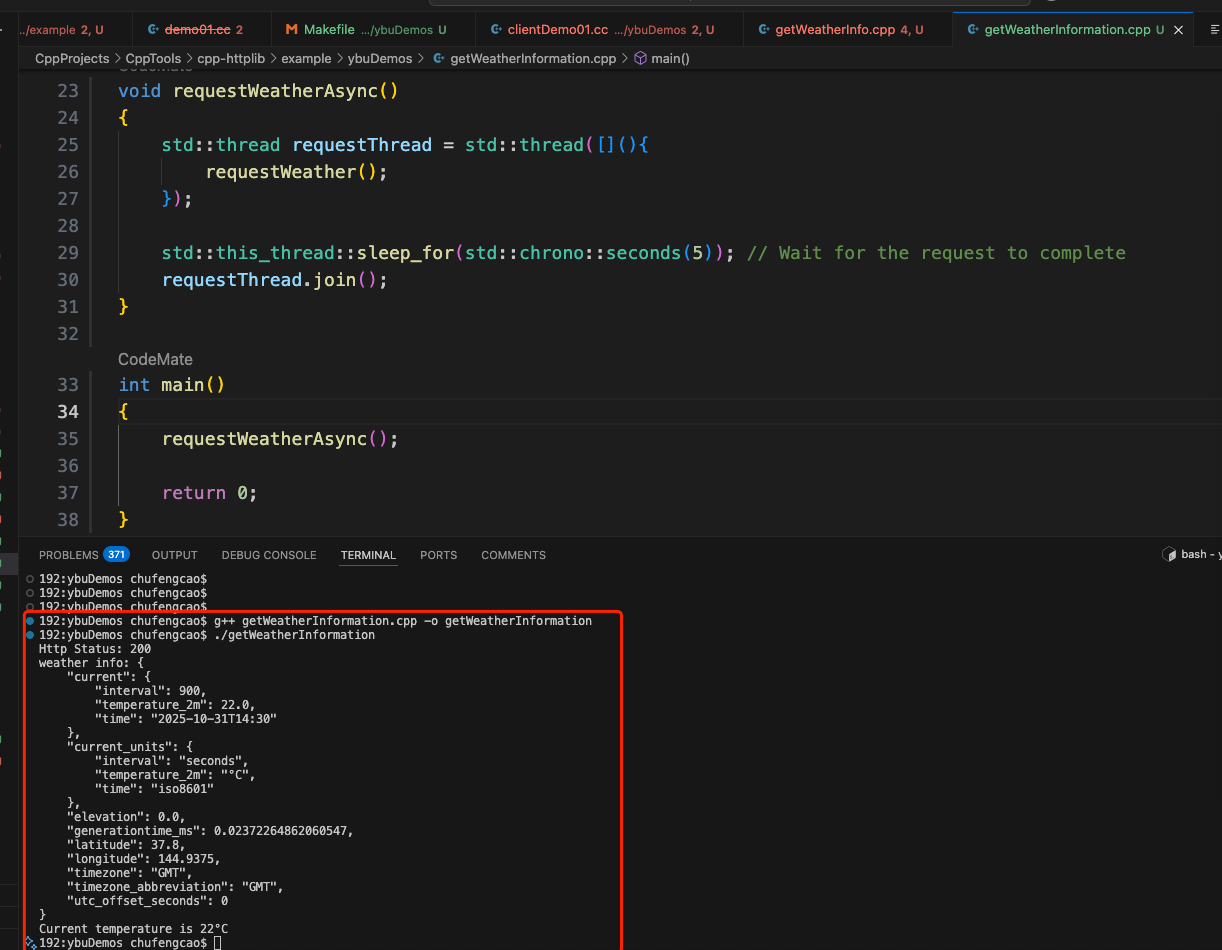Image resolution: width=1222 pixels, height=950 pixels.
Task: Click the C++ icon on clientDemo01.cc tab
Action: click(496, 30)
